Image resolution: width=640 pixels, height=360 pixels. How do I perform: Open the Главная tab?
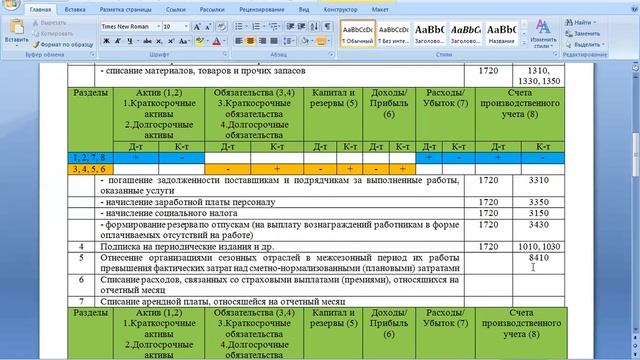[x=40, y=9]
